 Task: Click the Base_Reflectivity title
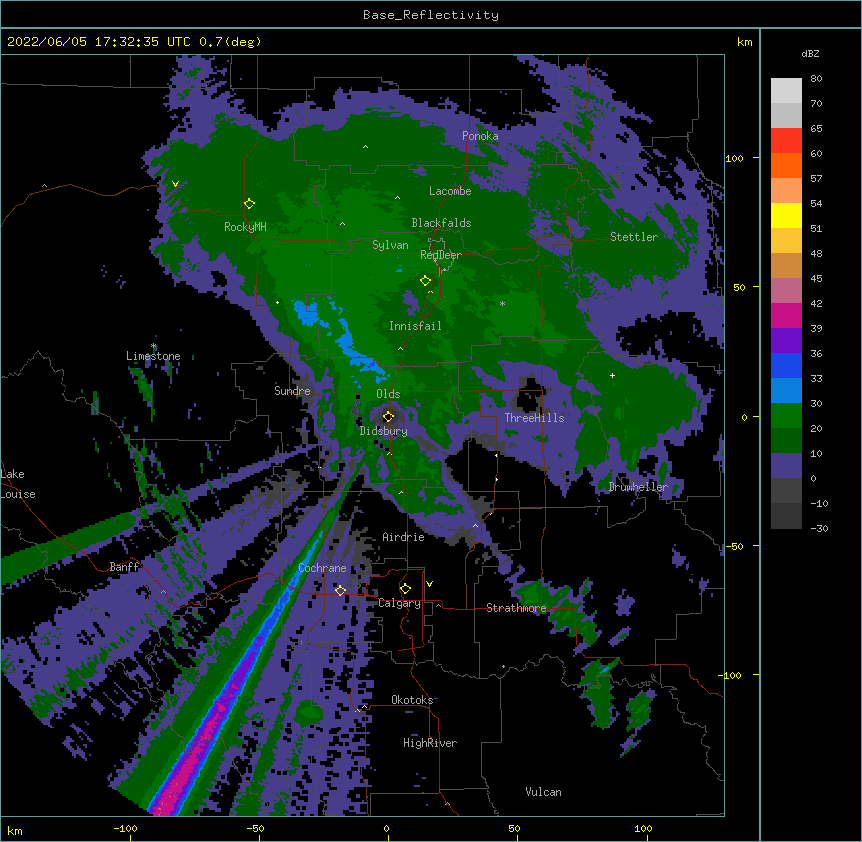(x=431, y=15)
